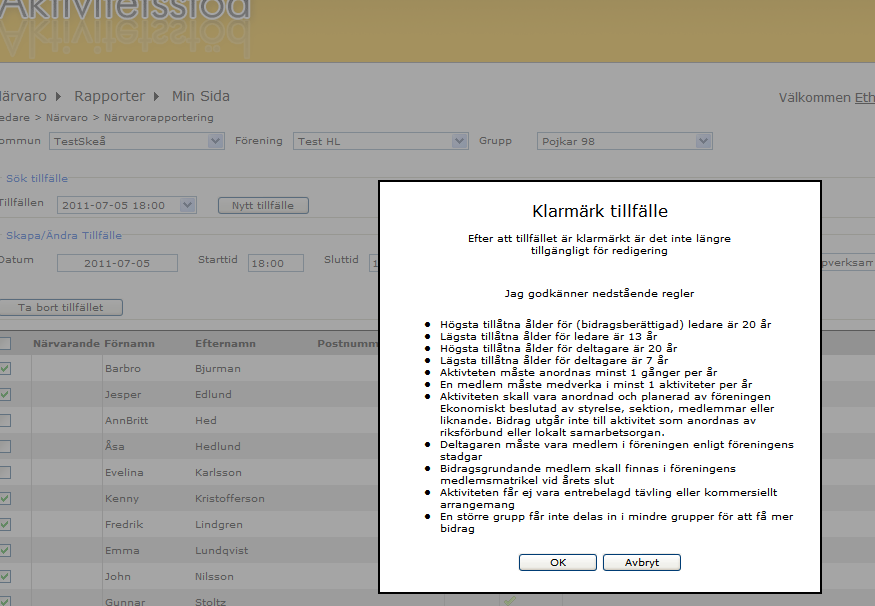Select the Hedlund surname cell
Viewport: 875px width, 606px height.
(x=218, y=446)
